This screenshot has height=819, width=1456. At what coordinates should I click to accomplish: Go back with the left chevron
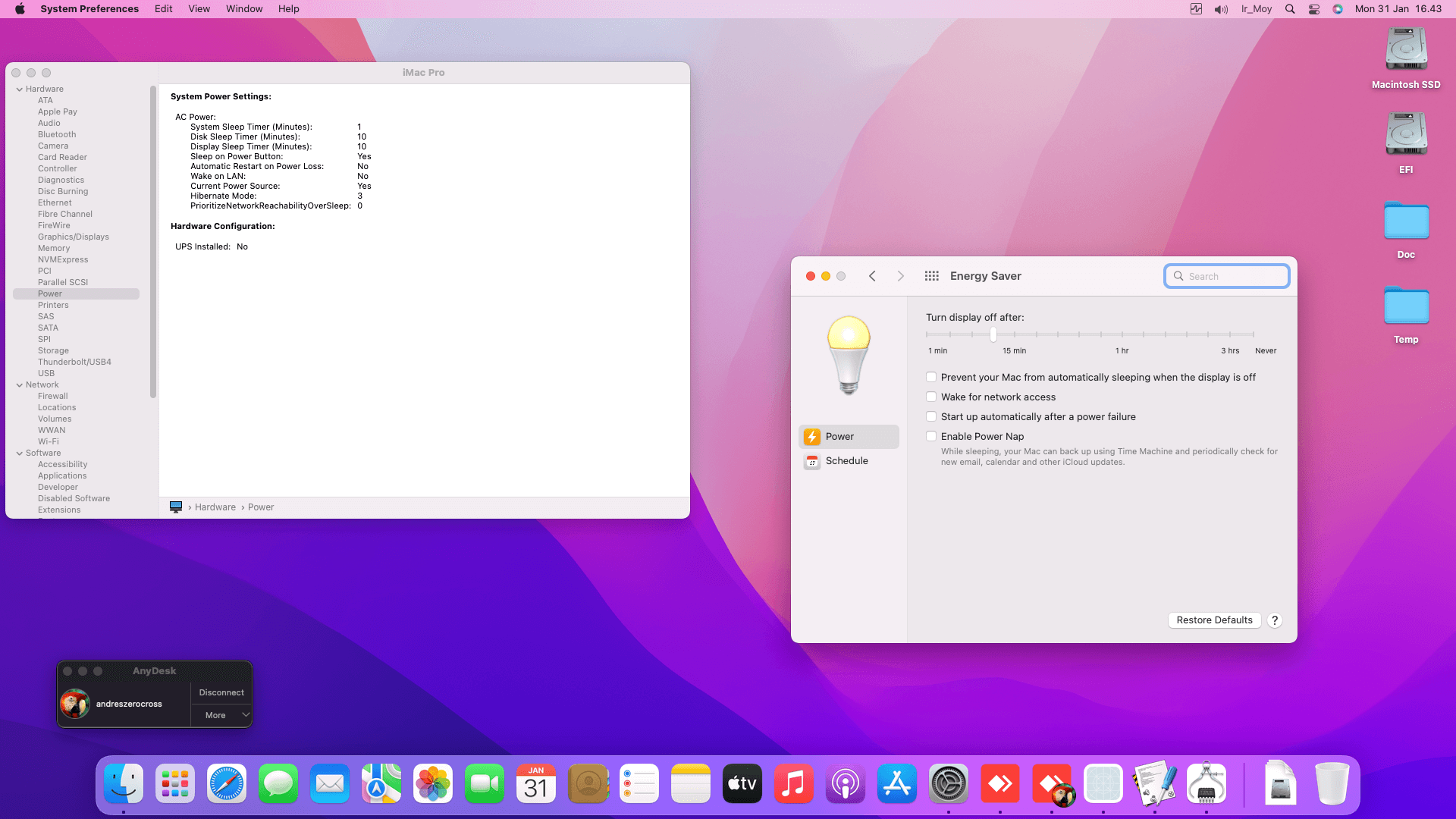coord(872,276)
